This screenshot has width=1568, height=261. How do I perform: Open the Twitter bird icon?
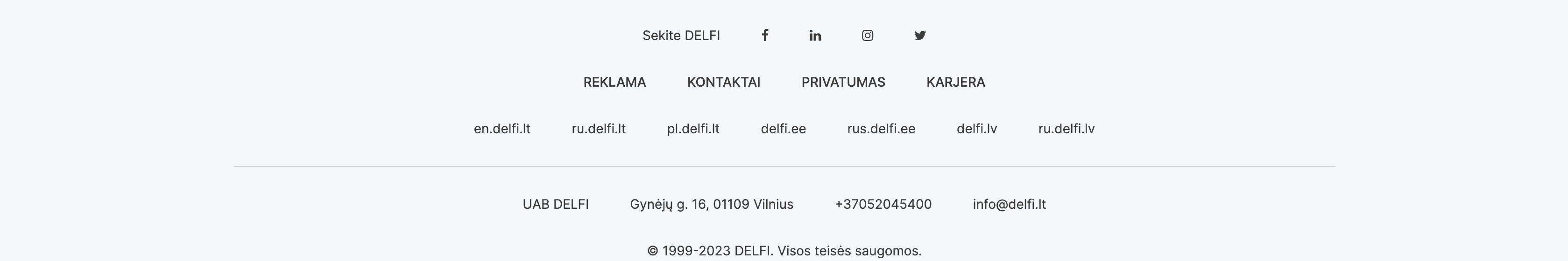click(x=920, y=35)
